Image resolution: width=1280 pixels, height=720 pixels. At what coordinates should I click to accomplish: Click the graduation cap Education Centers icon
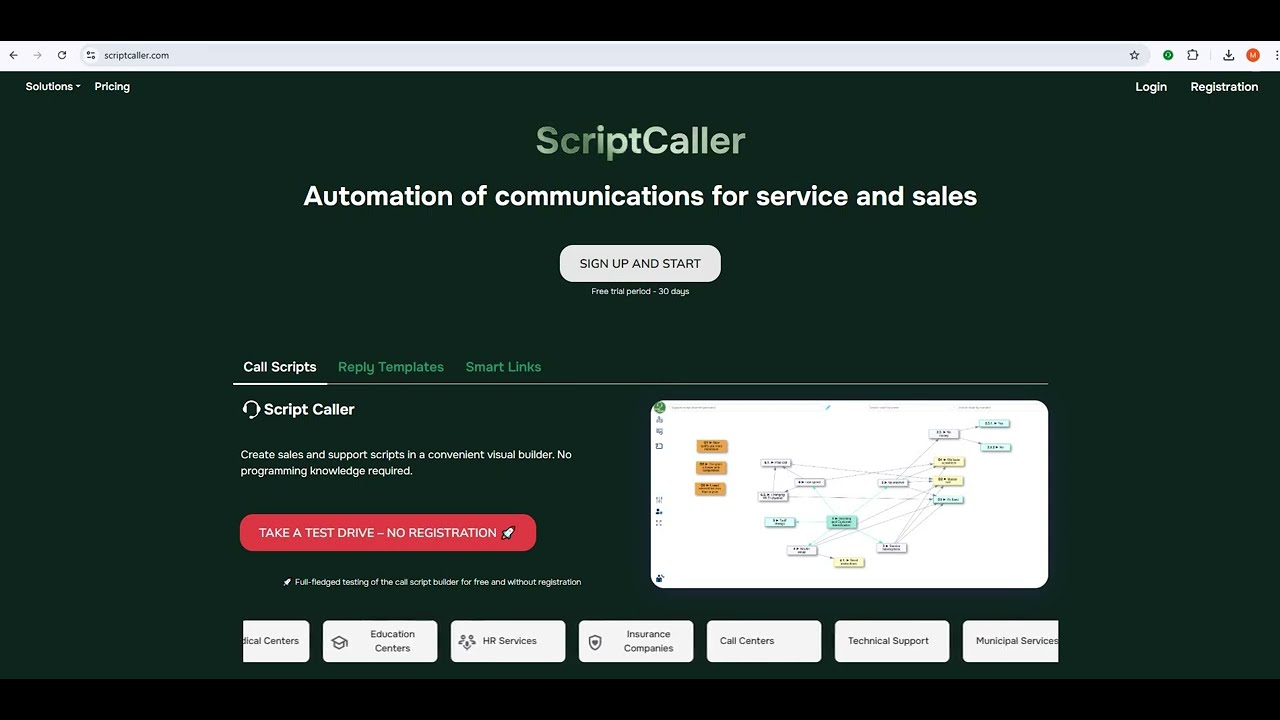pyautogui.click(x=339, y=642)
